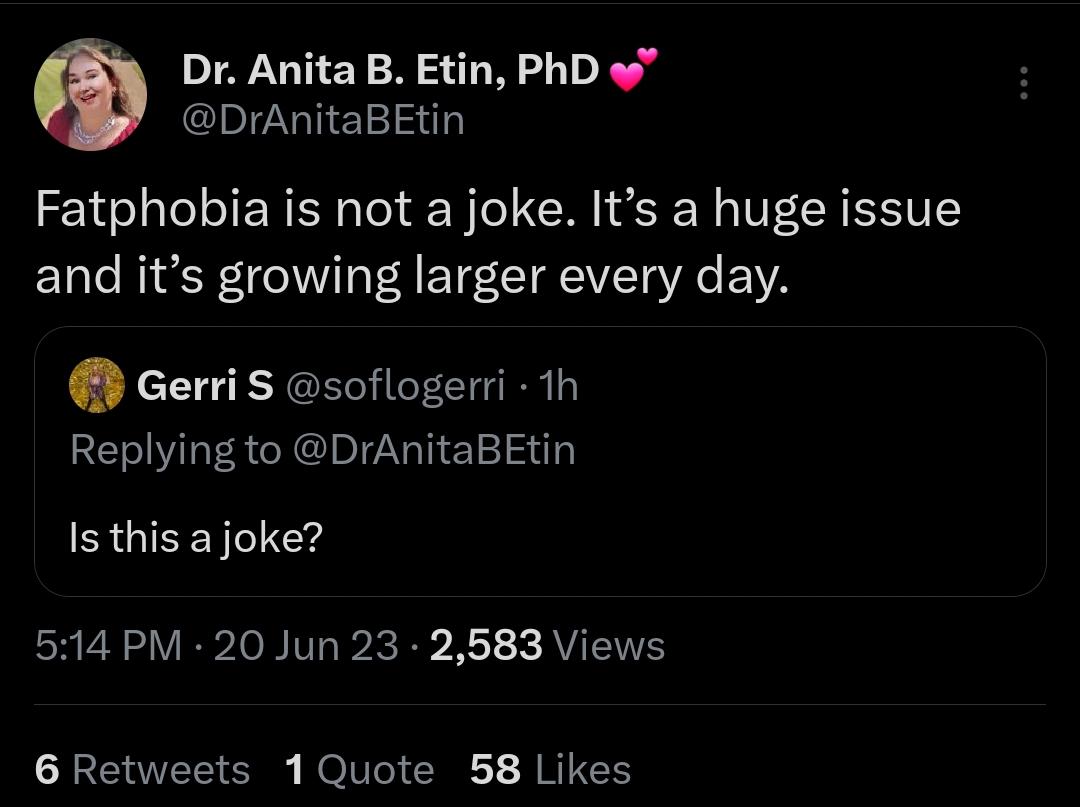This screenshot has height=807, width=1080.
Task: View the 2,583 Views analytics
Action: pyautogui.click(x=547, y=645)
